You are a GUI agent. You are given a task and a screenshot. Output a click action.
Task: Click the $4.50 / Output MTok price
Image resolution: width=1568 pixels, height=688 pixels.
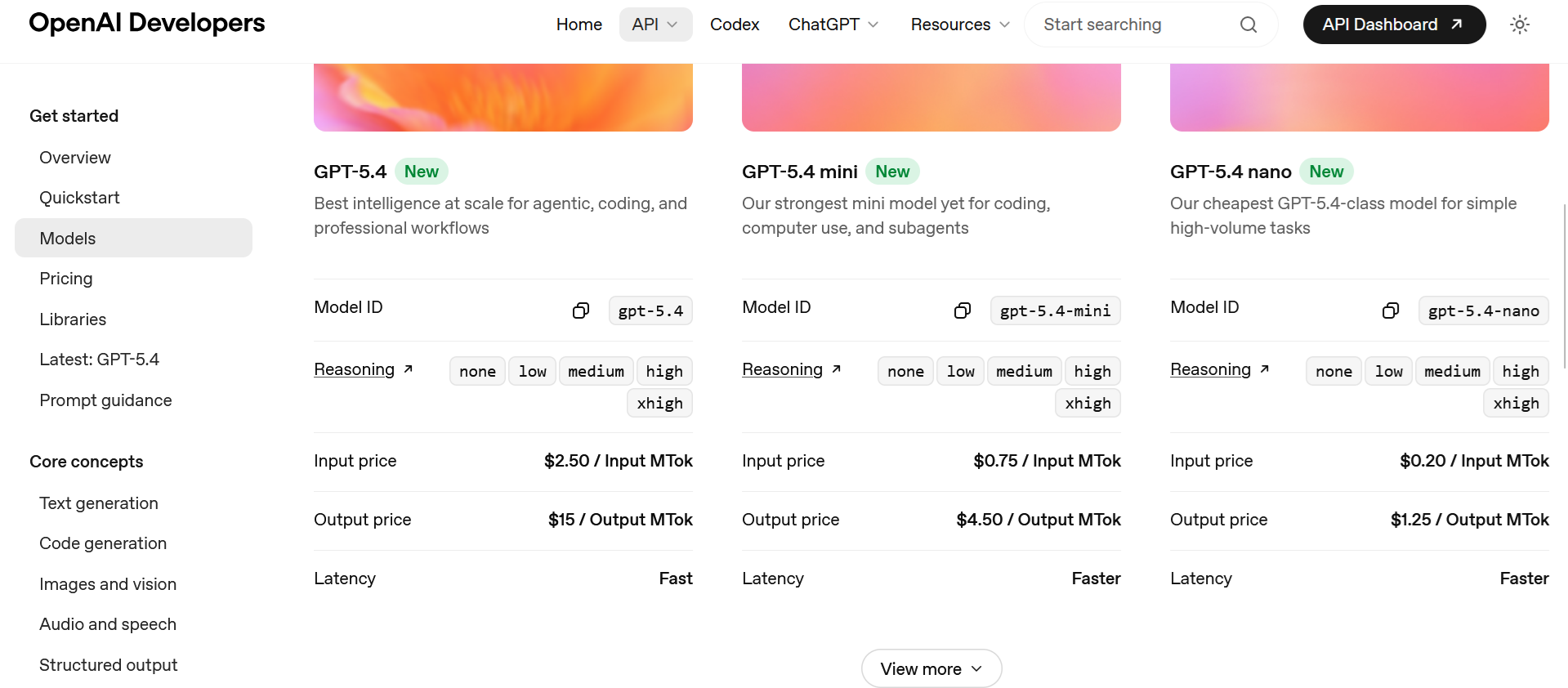click(x=1039, y=520)
